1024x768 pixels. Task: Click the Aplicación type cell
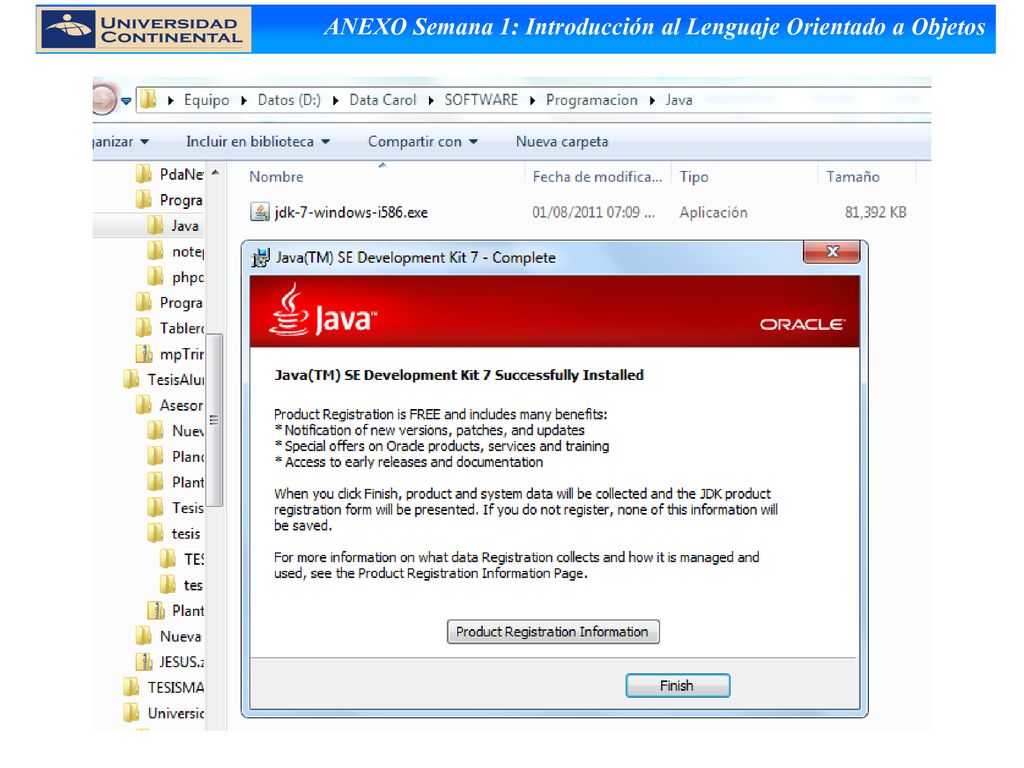(x=713, y=212)
